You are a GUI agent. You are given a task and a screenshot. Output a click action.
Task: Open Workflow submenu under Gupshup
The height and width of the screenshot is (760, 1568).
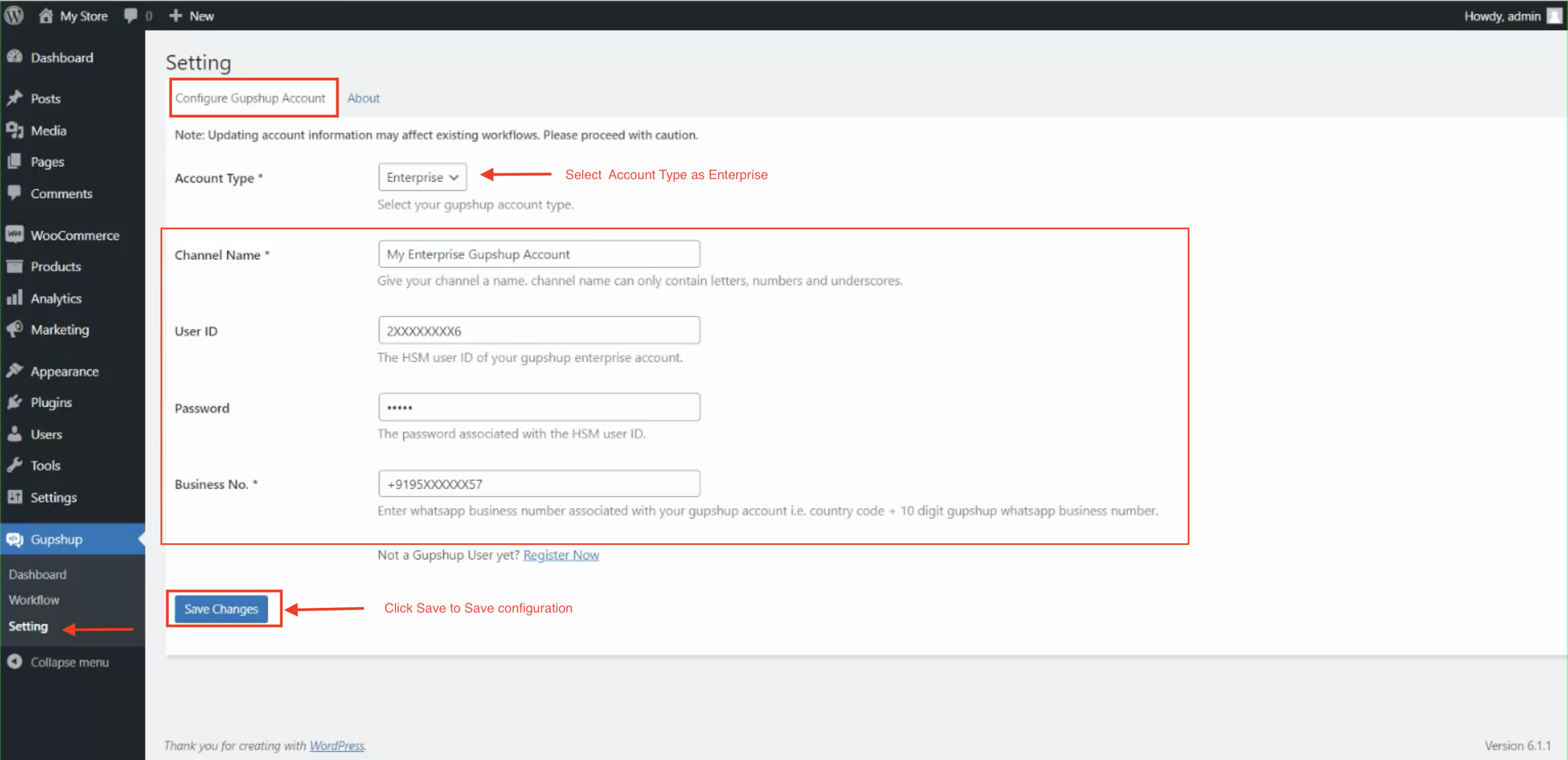coord(34,600)
